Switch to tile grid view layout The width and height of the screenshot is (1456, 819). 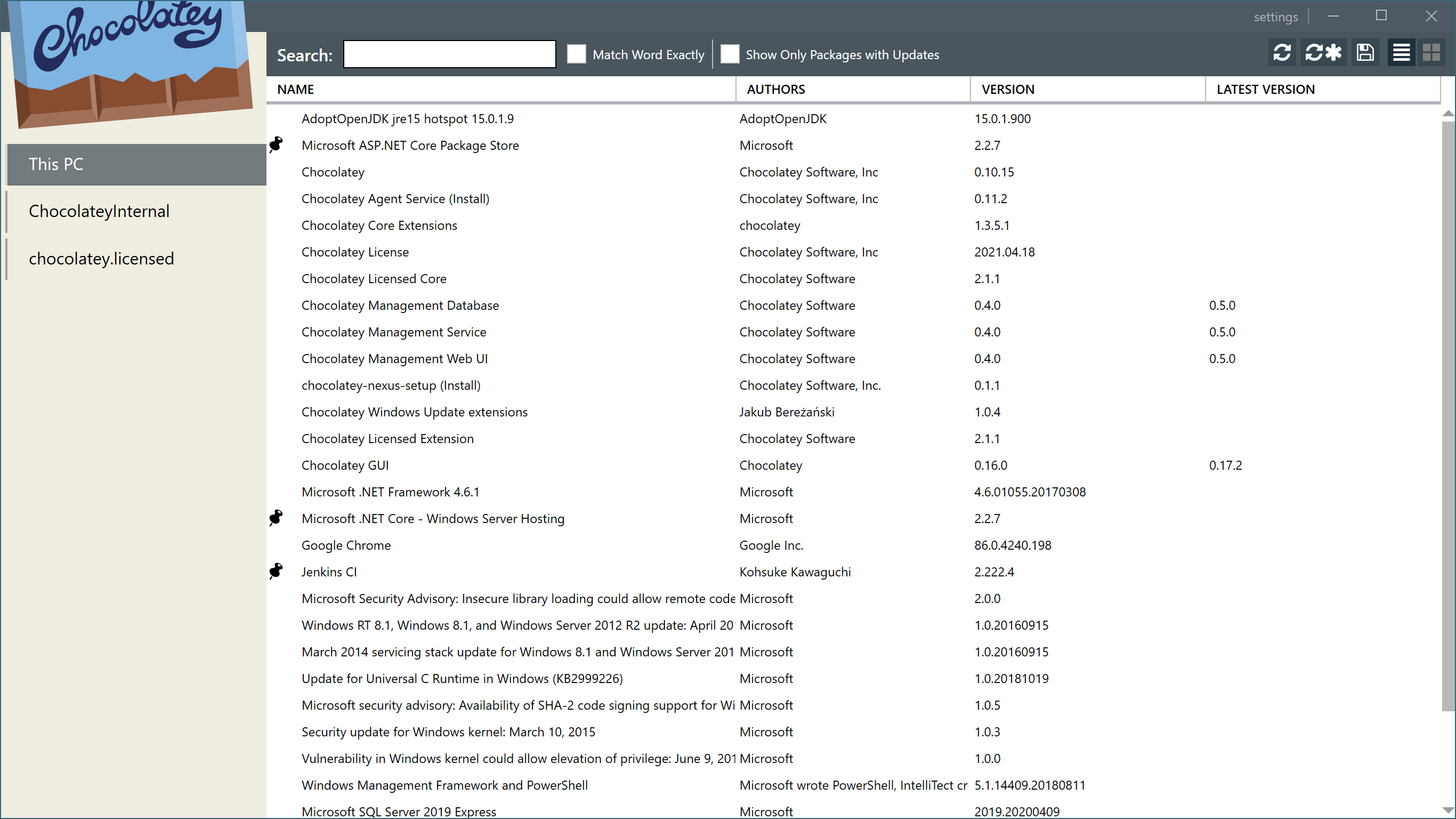click(x=1431, y=53)
